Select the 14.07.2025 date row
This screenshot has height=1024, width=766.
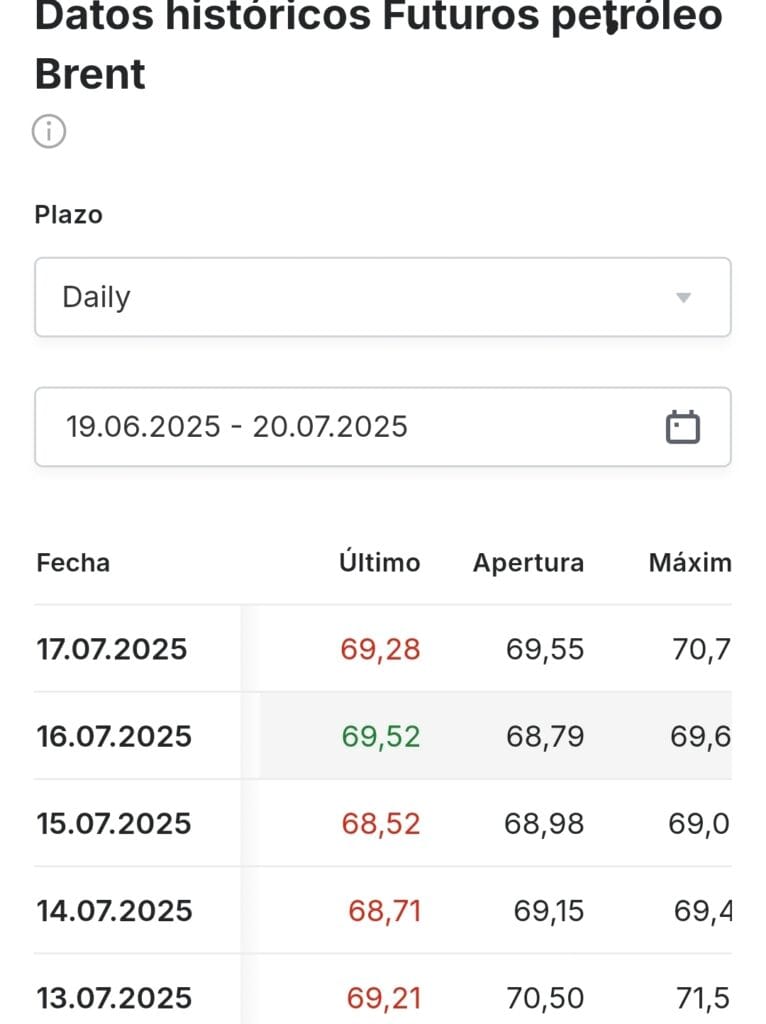114,911
